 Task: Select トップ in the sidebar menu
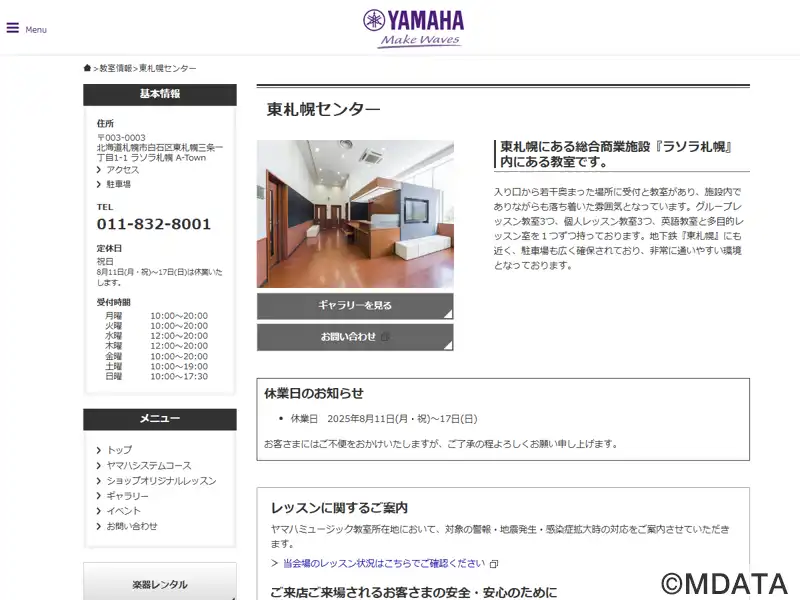(119, 450)
